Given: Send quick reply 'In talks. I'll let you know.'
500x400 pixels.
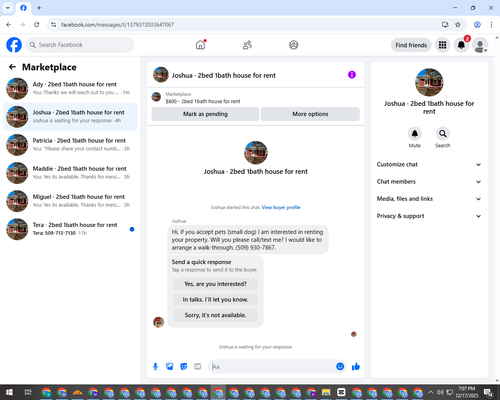Looking at the screenshot, I should click(x=215, y=300).
